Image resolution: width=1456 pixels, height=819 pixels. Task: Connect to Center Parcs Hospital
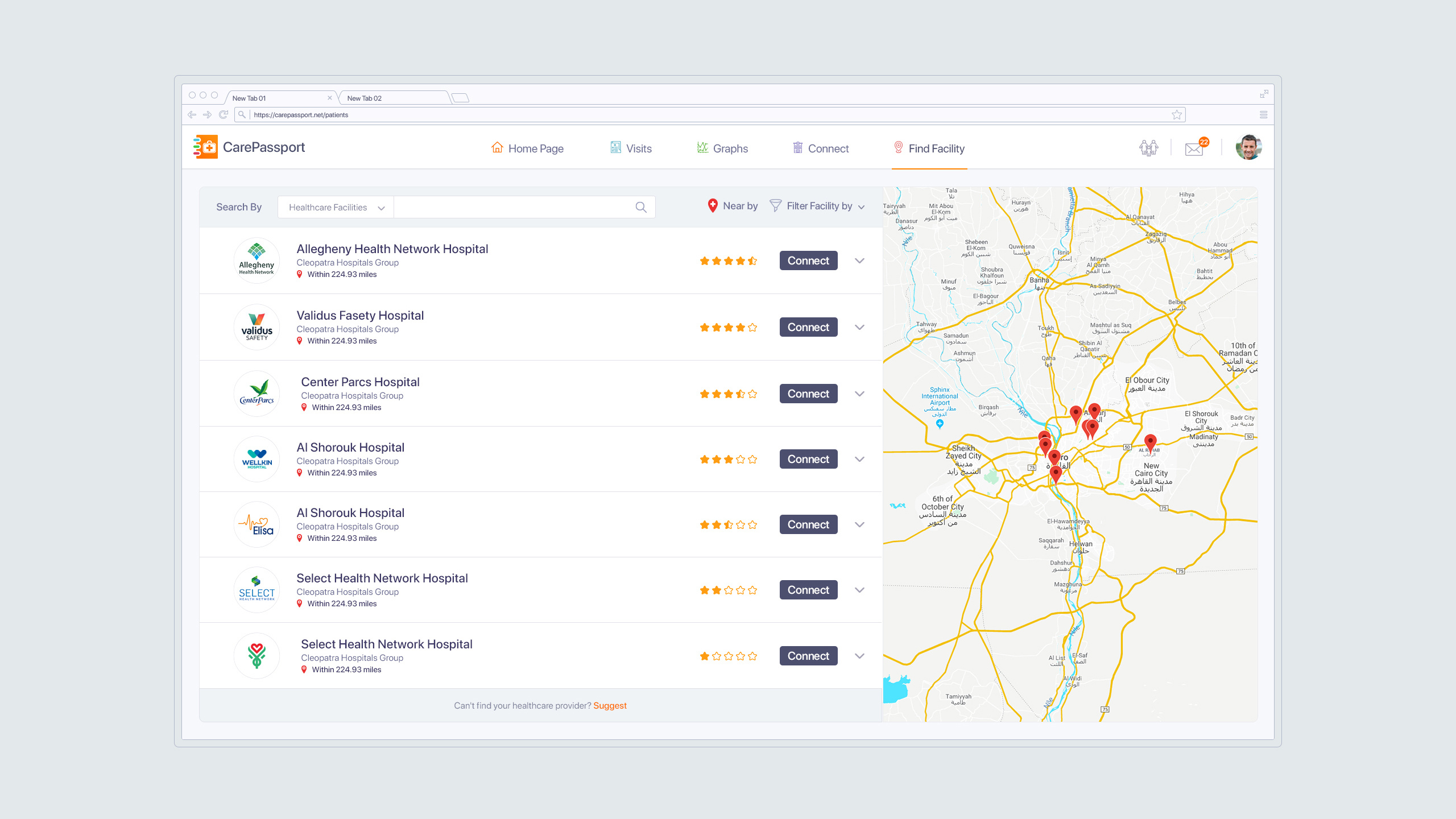pyautogui.click(x=808, y=394)
